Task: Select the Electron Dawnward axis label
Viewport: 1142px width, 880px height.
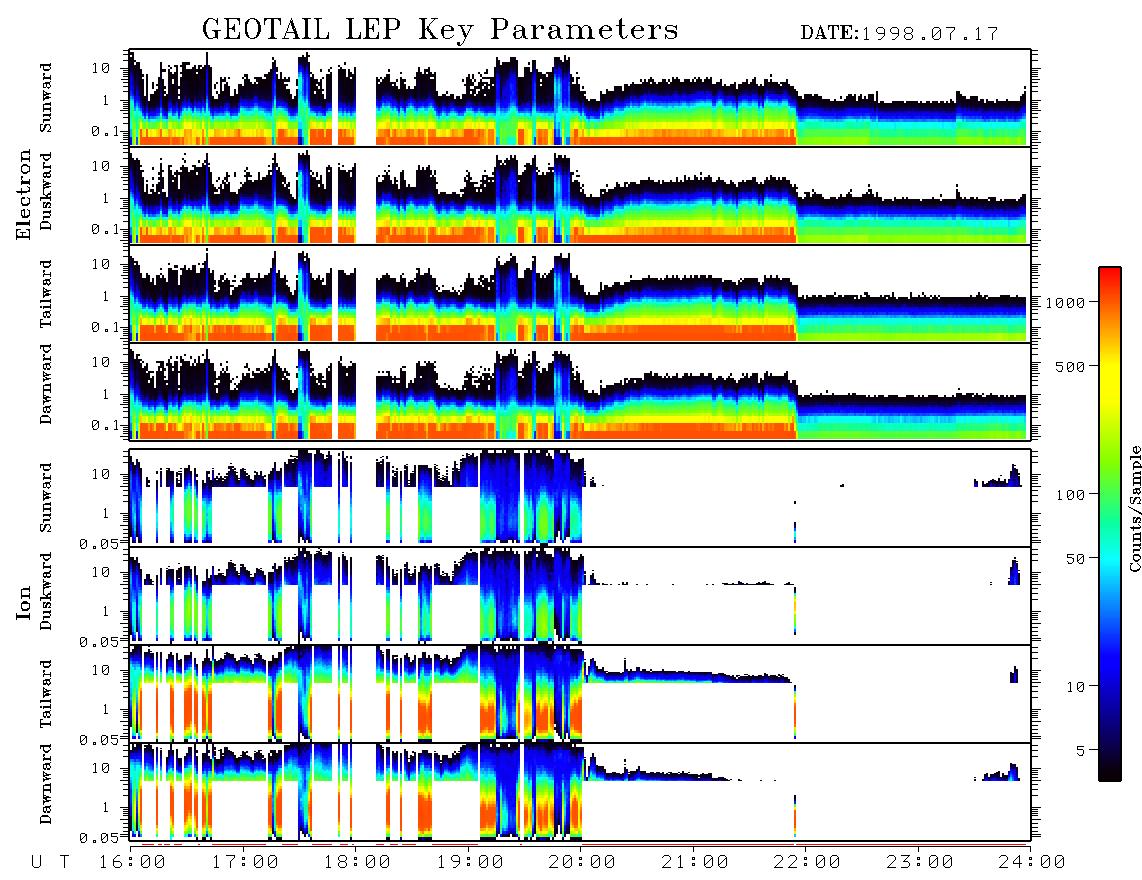Action: point(46,384)
